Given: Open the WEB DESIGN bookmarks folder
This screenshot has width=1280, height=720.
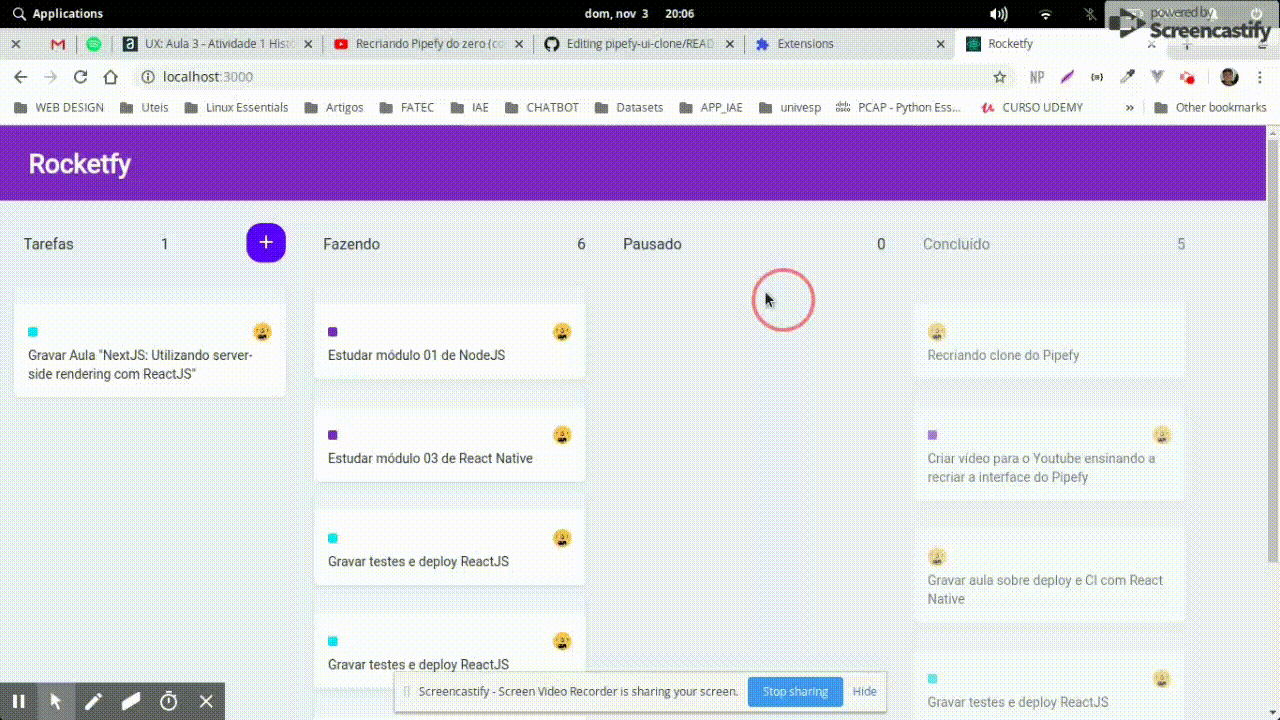Looking at the screenshot, I should pyautogui.click(x=58, y=107).
